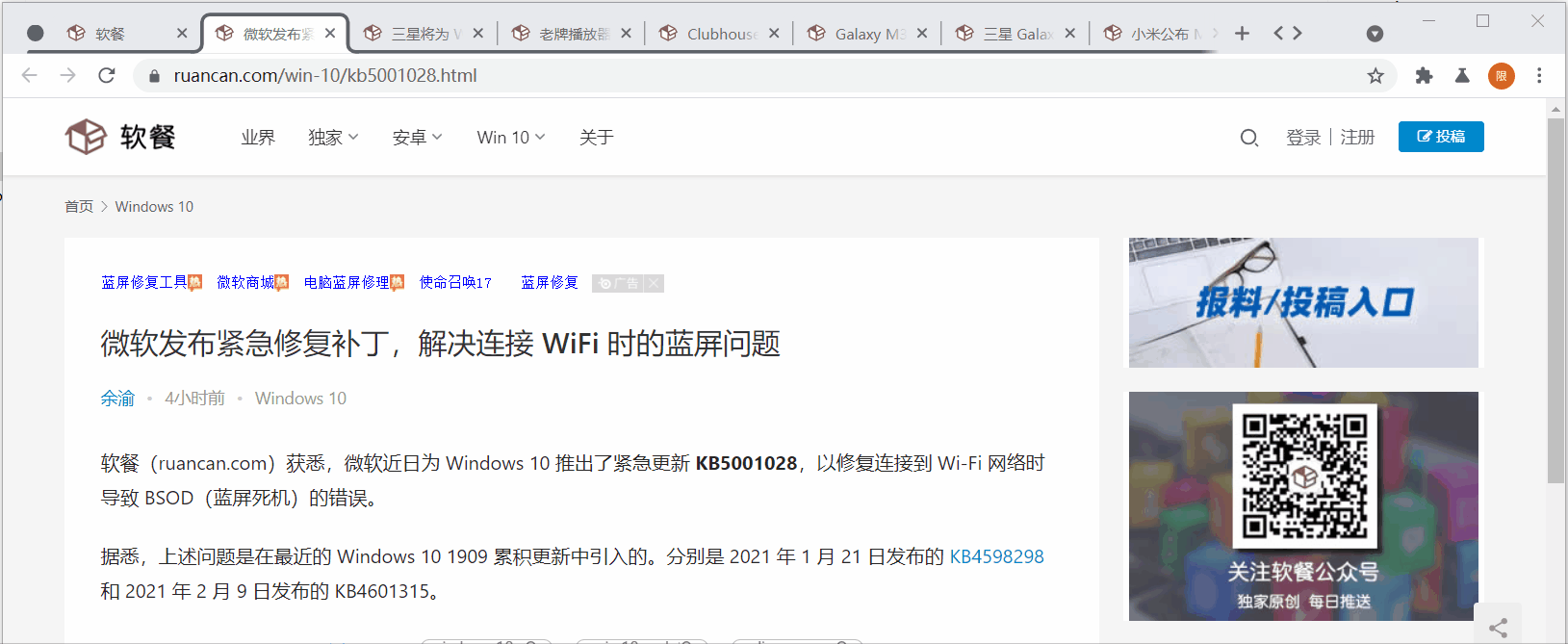Click the Windows 10 category under the title
1568x644 pixels.
coord(300,399)
